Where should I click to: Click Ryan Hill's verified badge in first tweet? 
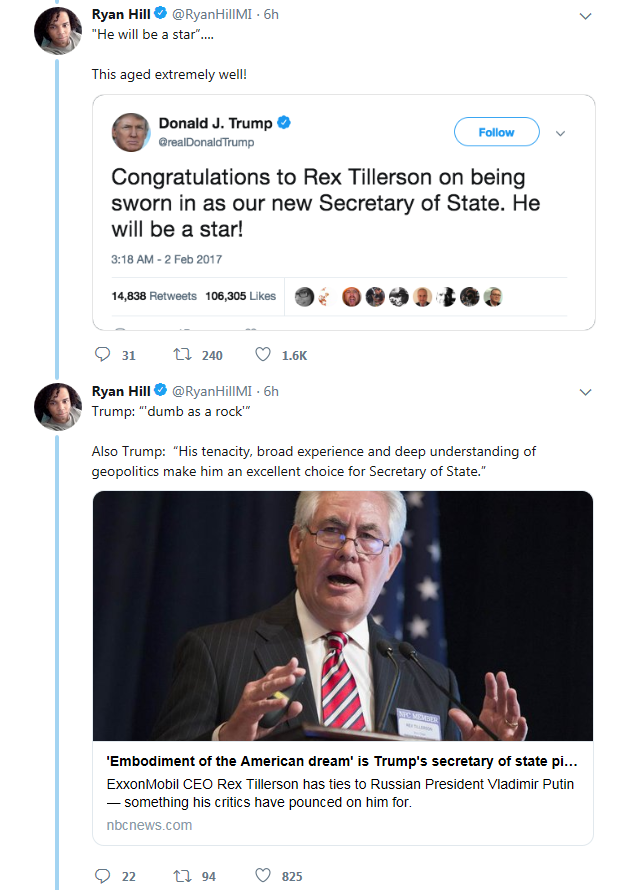click(x=159, y=16)
